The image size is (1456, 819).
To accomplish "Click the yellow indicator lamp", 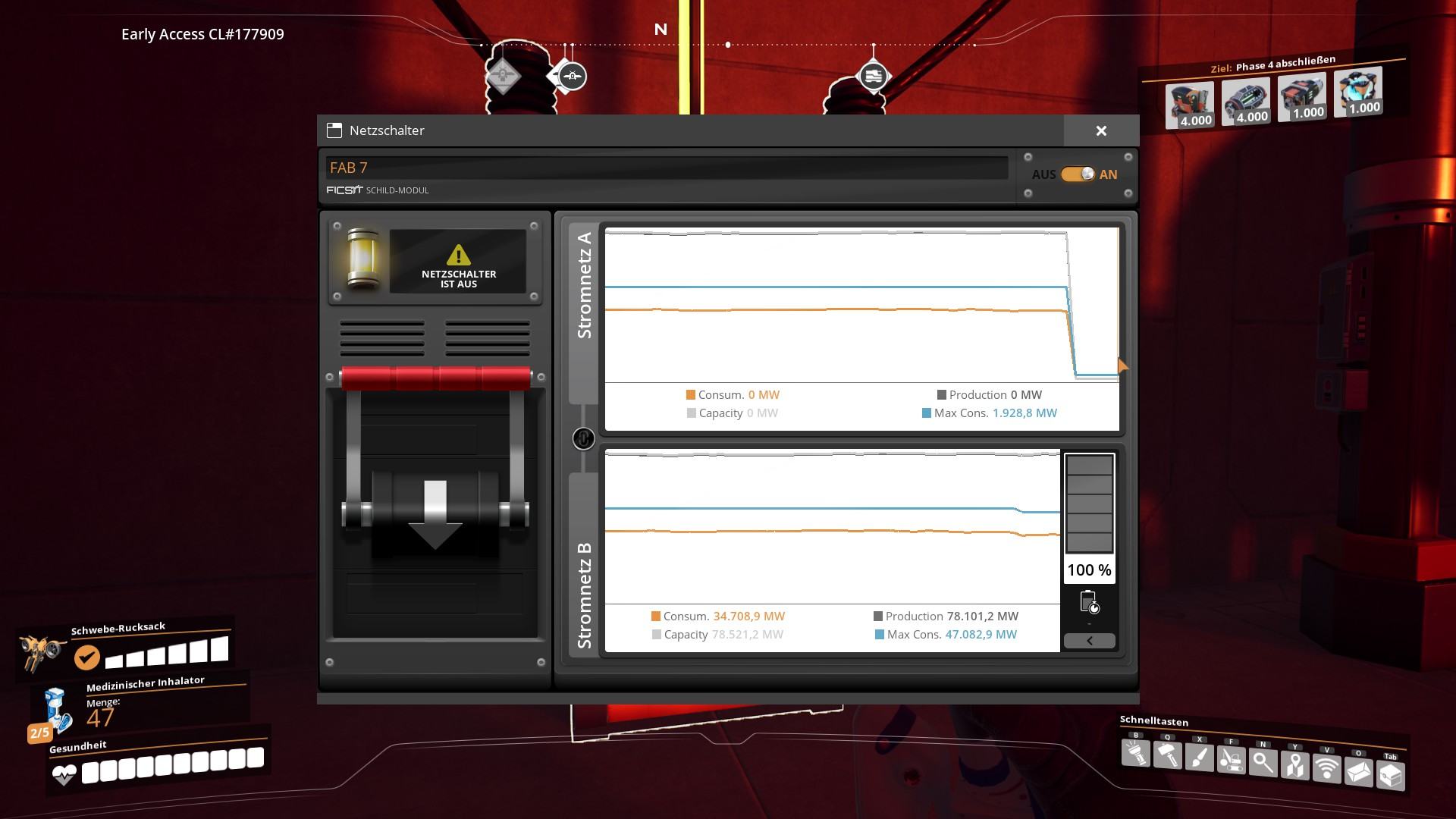I will (x=362, y=260).
